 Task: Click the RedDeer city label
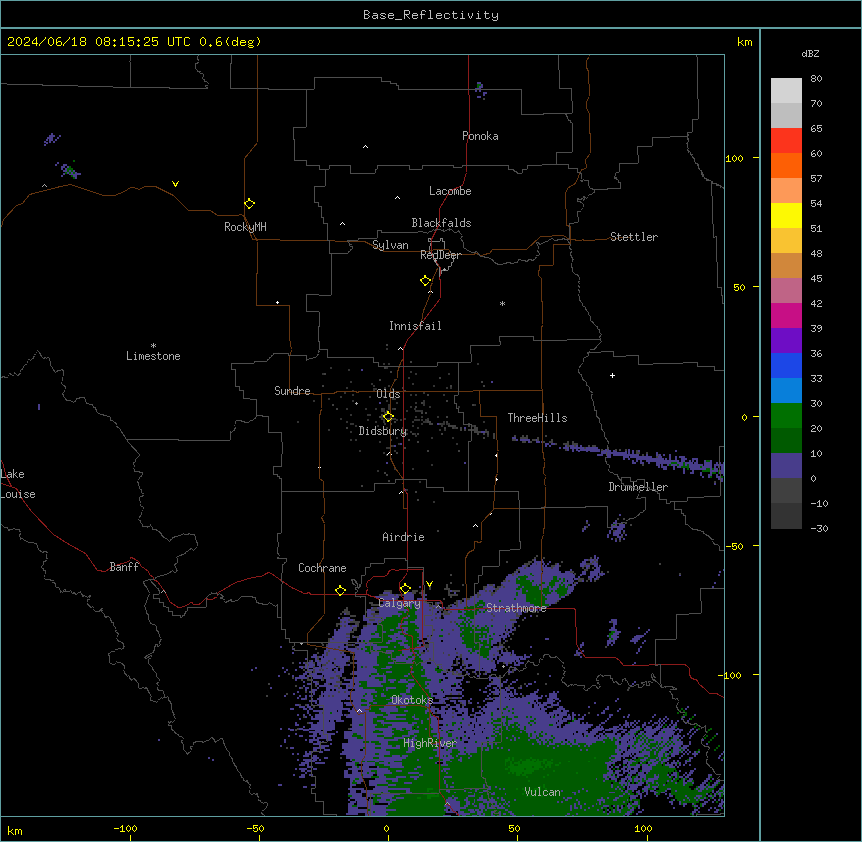tap(440, 255)
